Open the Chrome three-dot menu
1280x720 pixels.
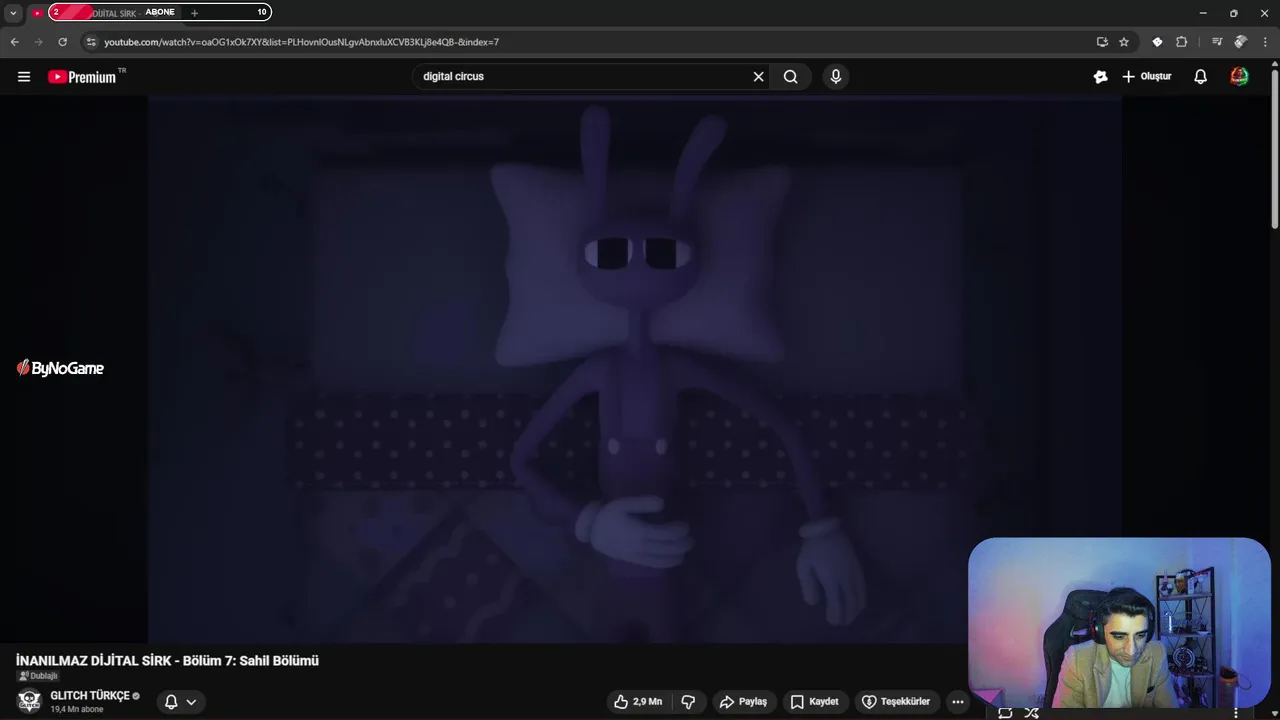click(1265, 42)
